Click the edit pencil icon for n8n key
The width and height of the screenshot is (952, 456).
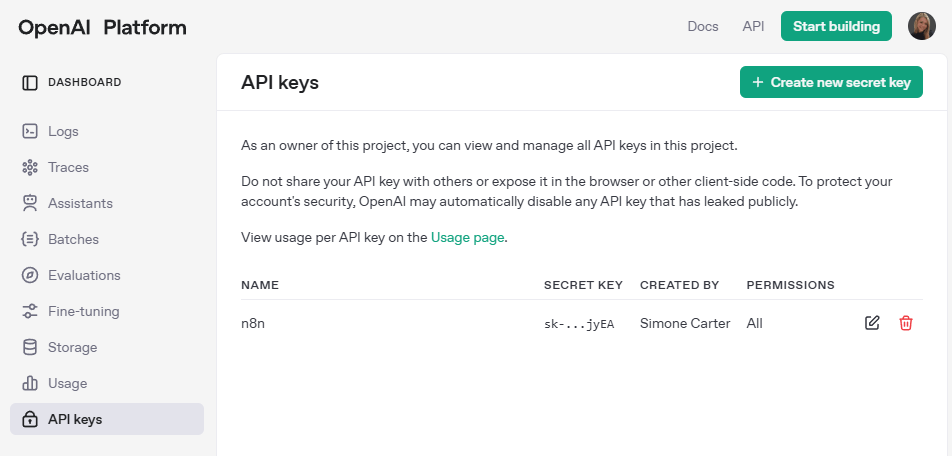pyautogui.click(x=872, y=323)
